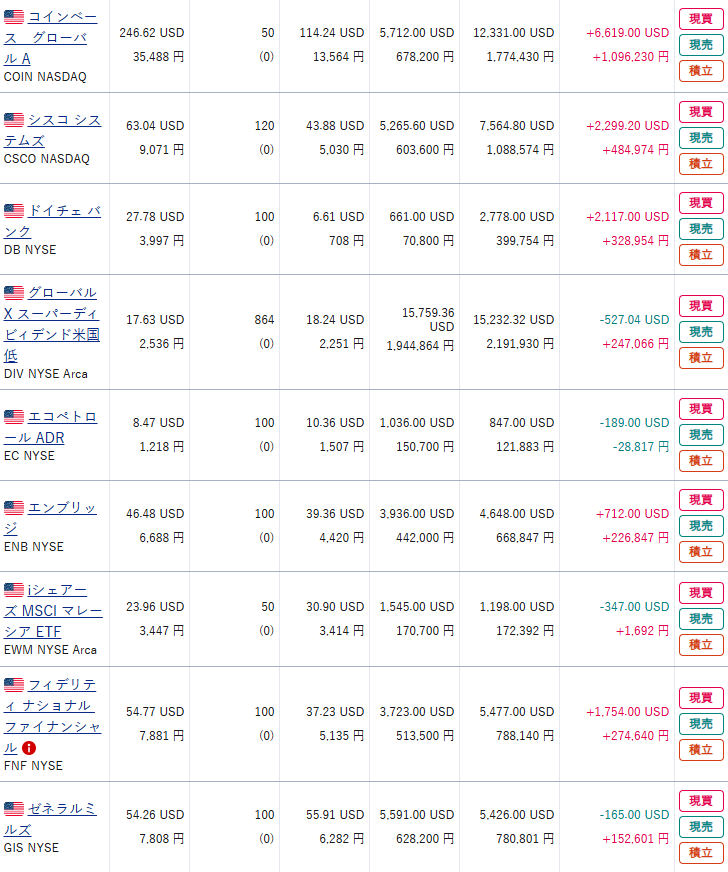This screenshot has height=872, width=728.
Task: Open the グローバルX スーパーディビィデンド link
Action: click(x=52, y=324)
